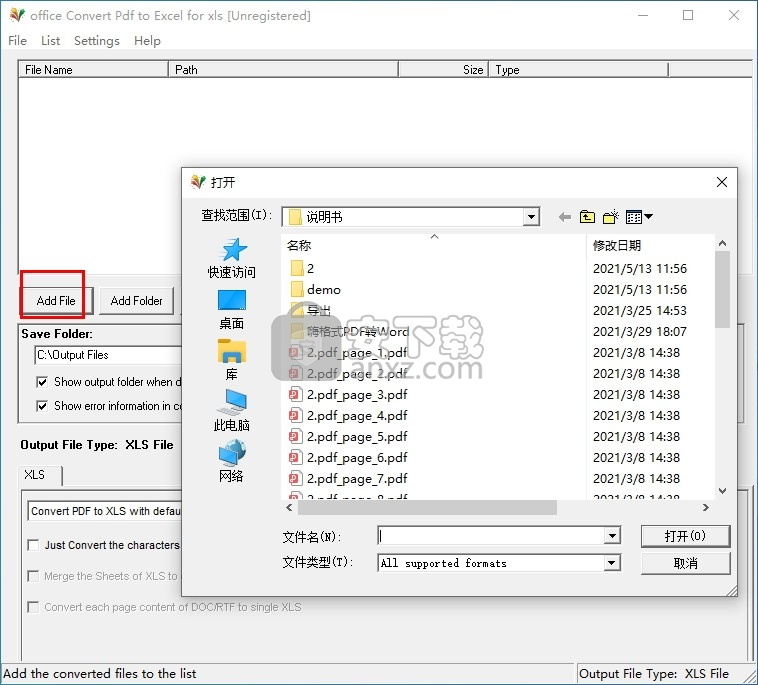The height and width of the screenshot is (685, 758).
Task: Open the view menu icon in dialog
Action: [x=639, y=217]
